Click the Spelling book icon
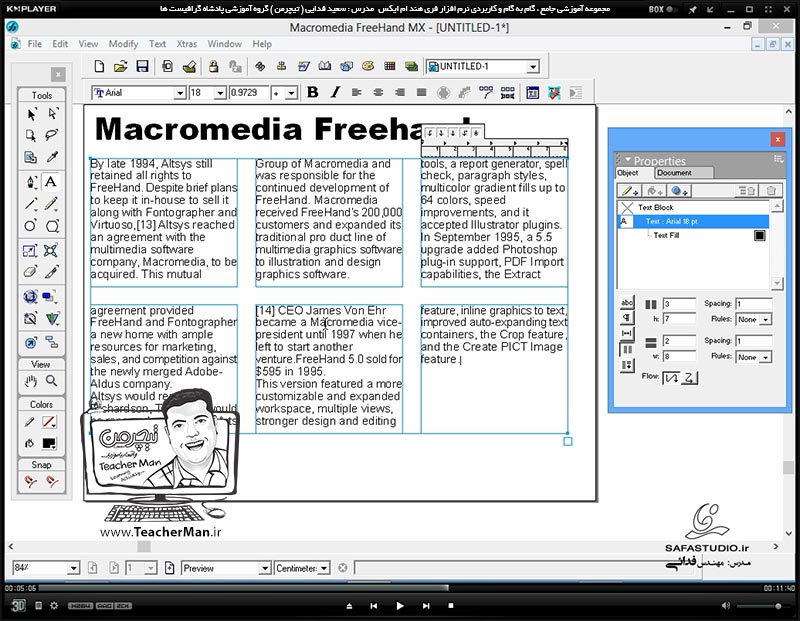The image size is (800, 621). click(x=324, y=66)
